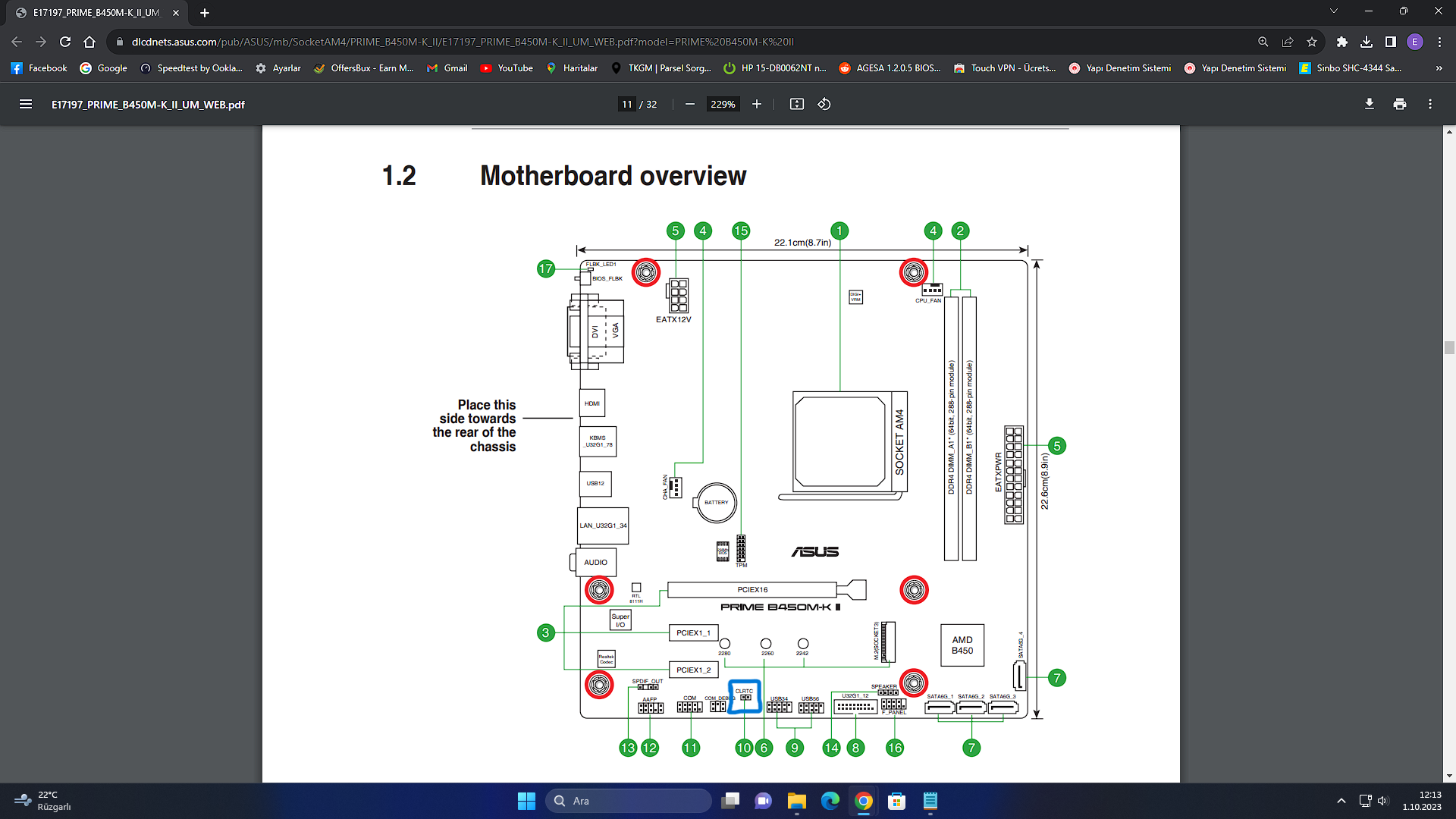This screenshot has width=1456, height=819.
Task: Click the zoom out icon on toolbar
Action: 689,104
